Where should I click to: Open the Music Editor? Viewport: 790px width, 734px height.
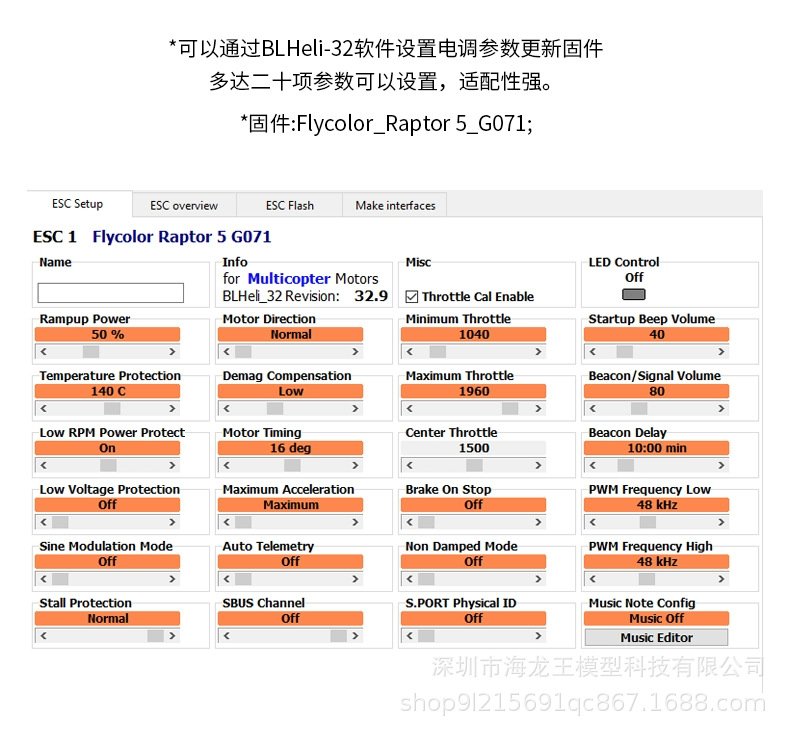coord(656,638)
